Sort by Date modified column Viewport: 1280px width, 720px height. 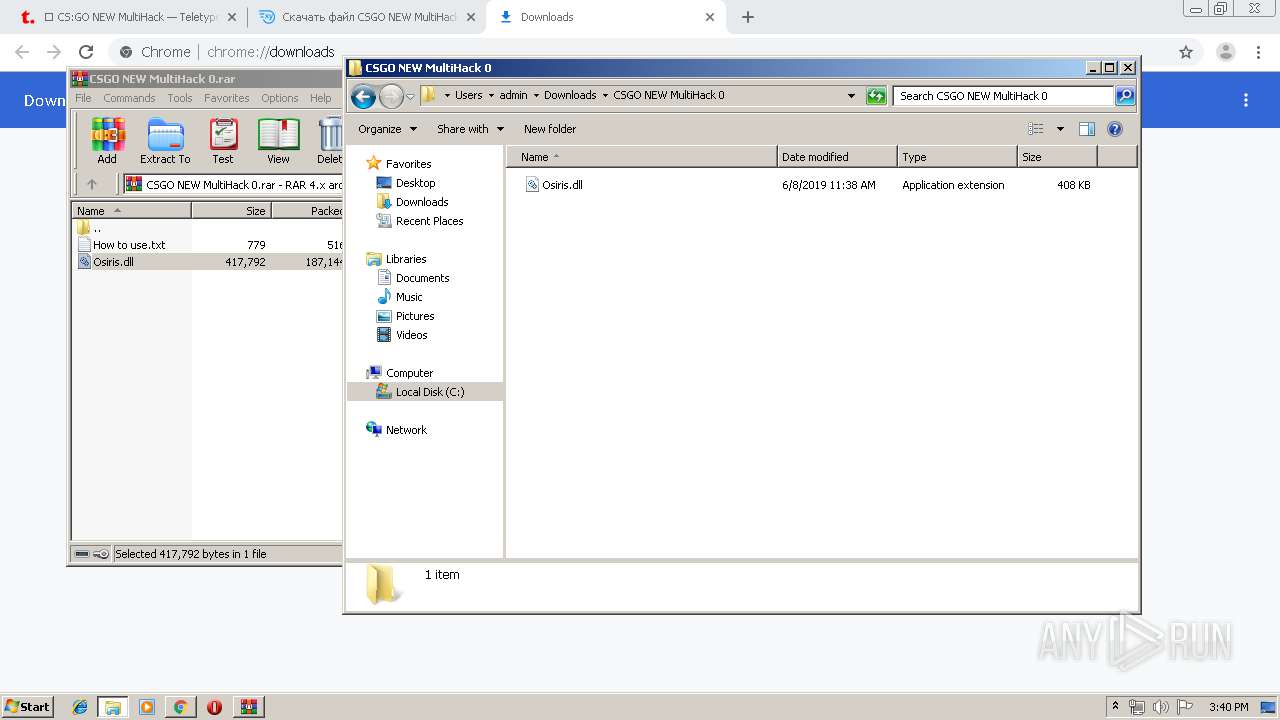[x=837, y=157]
